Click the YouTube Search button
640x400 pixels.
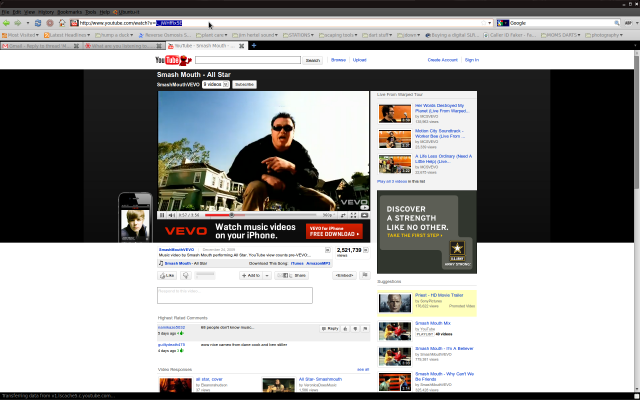(313, 60)
